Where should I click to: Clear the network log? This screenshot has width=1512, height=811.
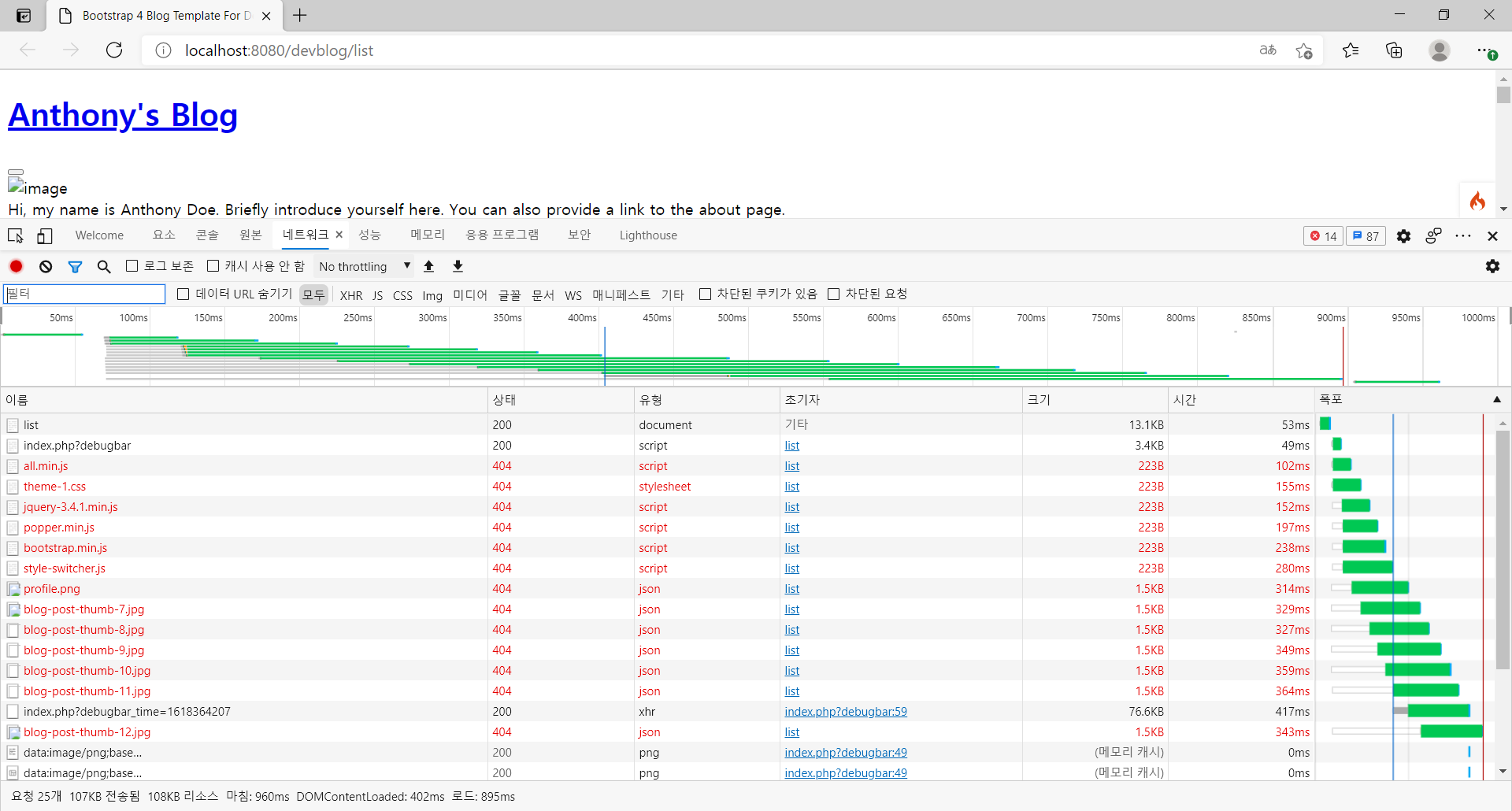coord(46,266)
